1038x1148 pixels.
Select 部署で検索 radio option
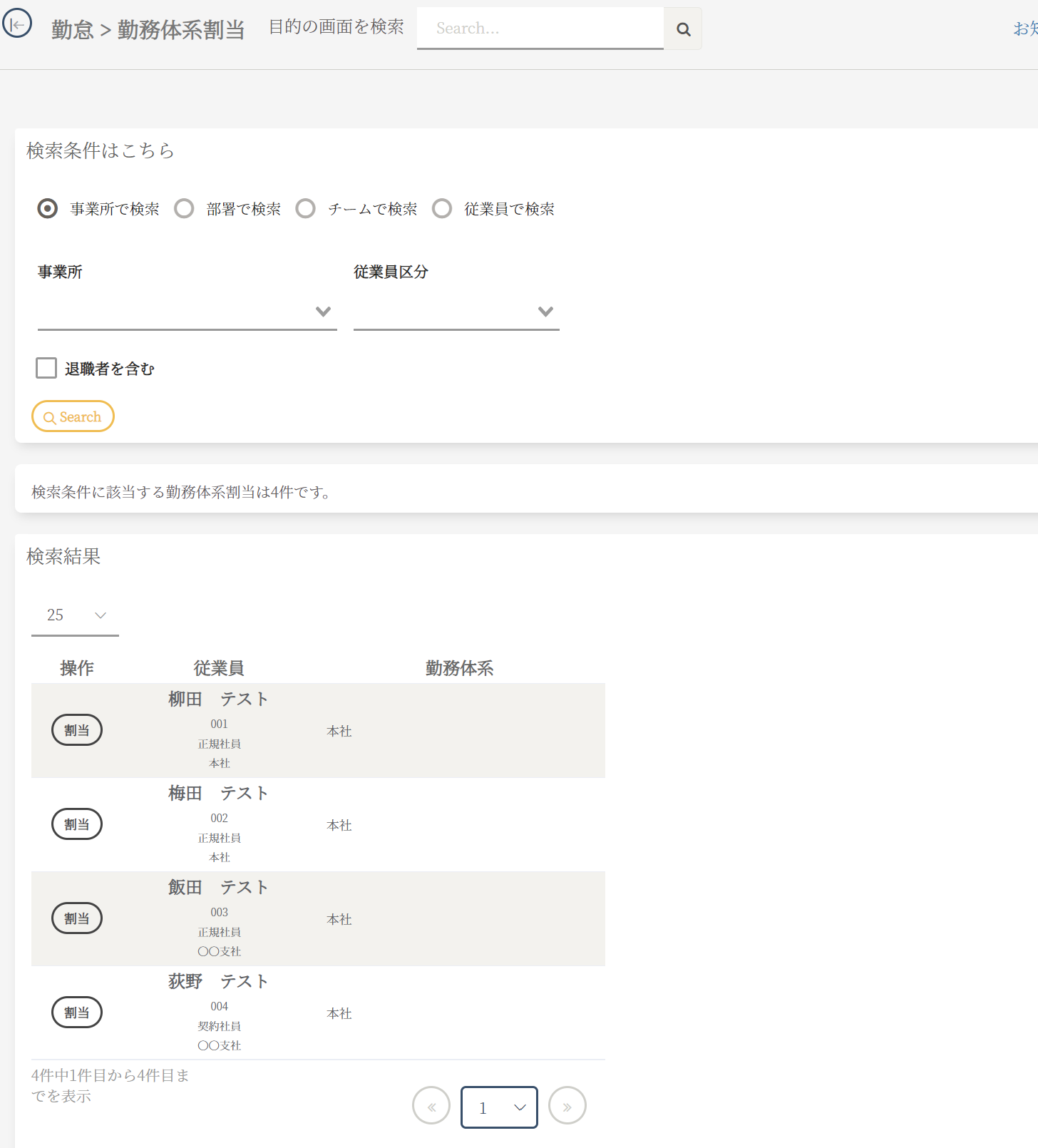(184, 209)
